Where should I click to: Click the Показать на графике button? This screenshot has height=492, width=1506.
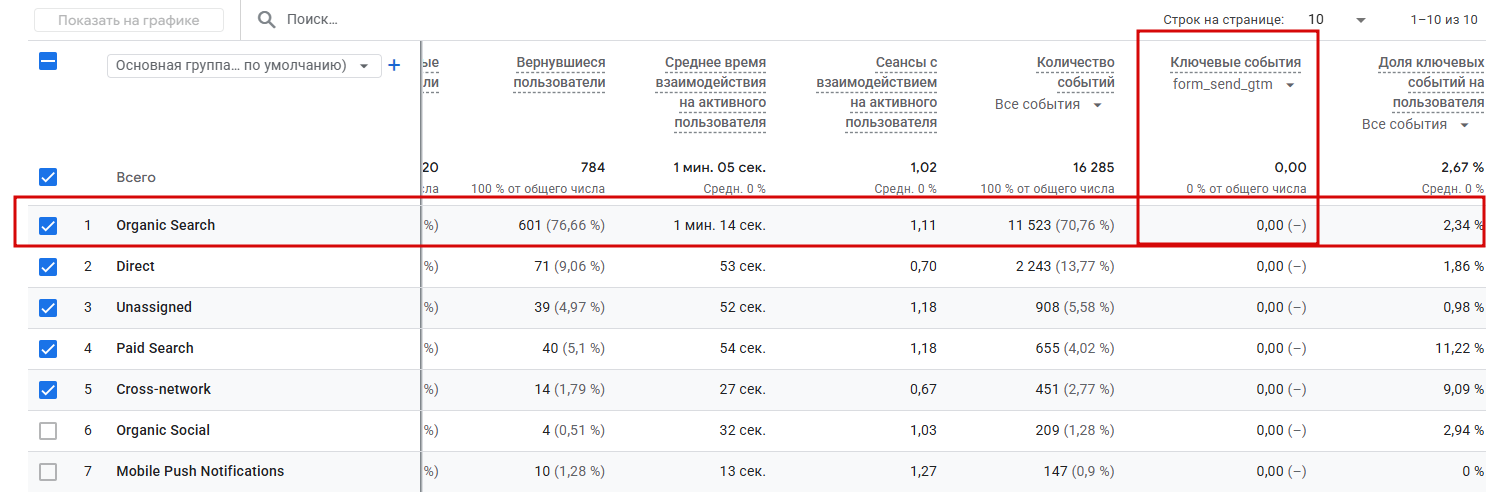click(x=129, y=20)
